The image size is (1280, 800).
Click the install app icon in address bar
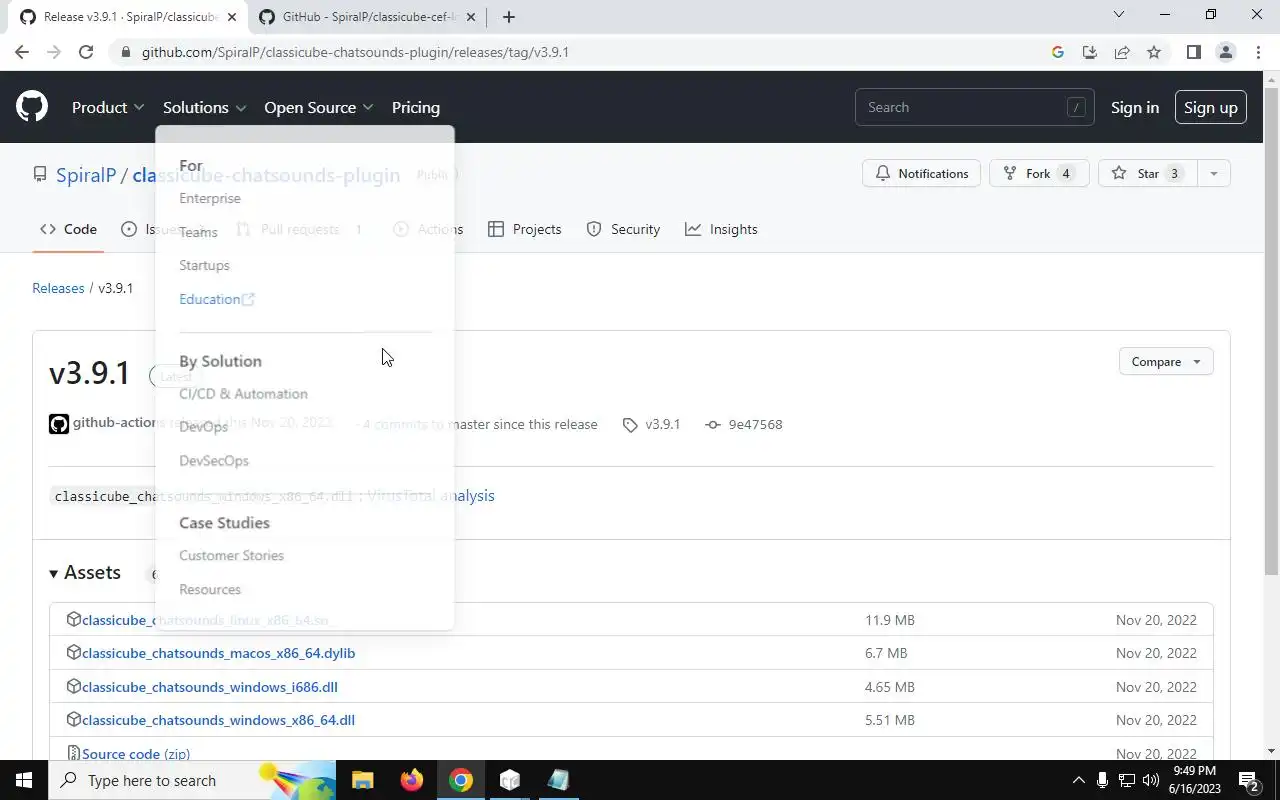click(1090, 52)
